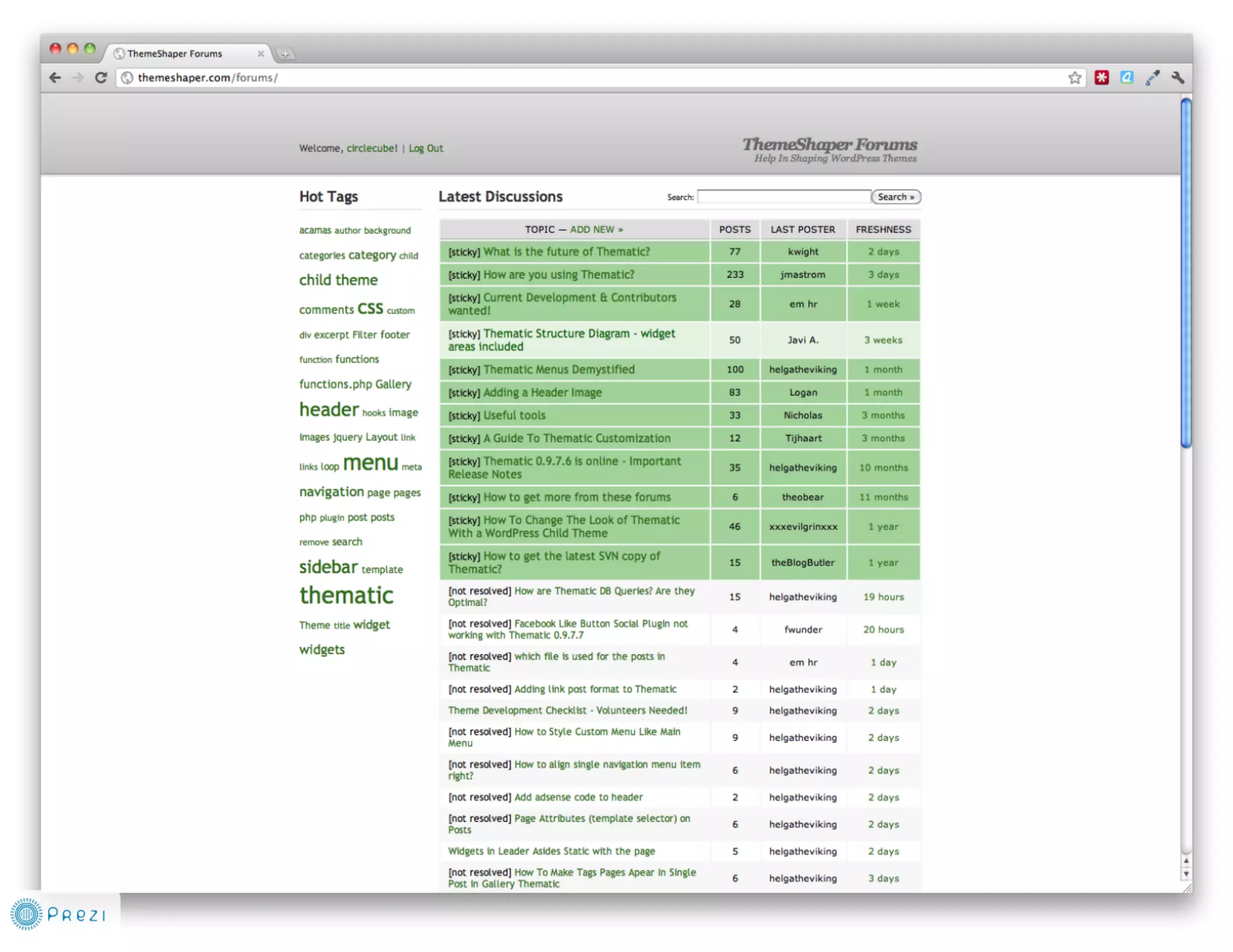Open 'How to get more from these forums'
Image resolution: width=1233 pixels, height=952 pixels.
(x=577, y=497)
